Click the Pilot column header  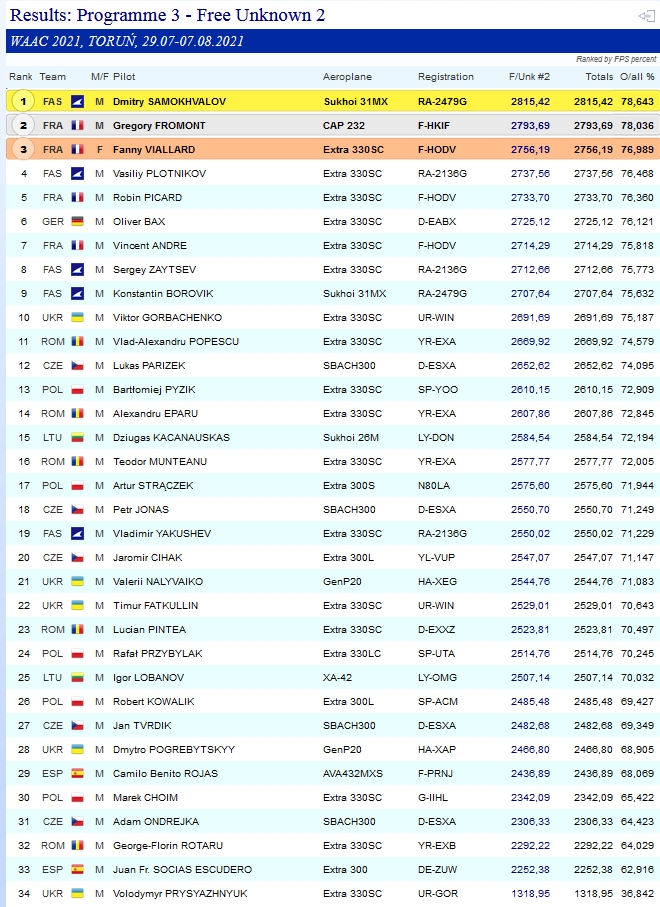coord(124,76)
